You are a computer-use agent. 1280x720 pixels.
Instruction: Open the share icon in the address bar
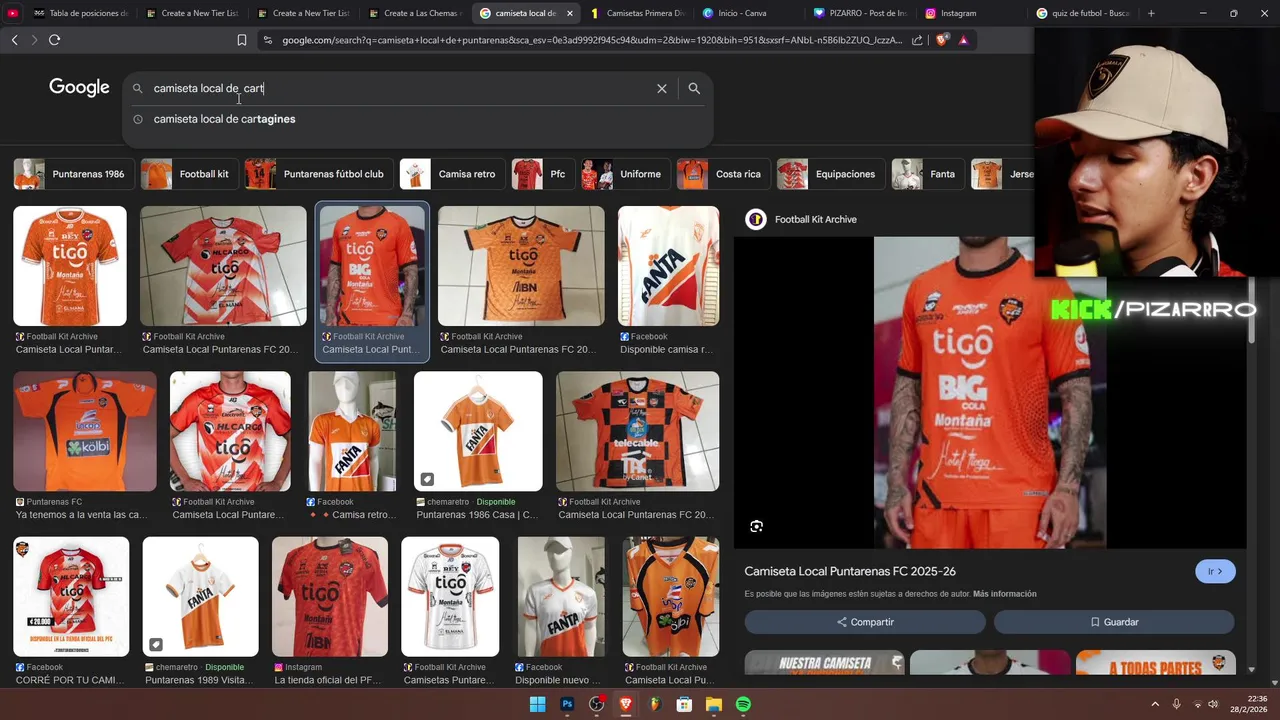917,40
